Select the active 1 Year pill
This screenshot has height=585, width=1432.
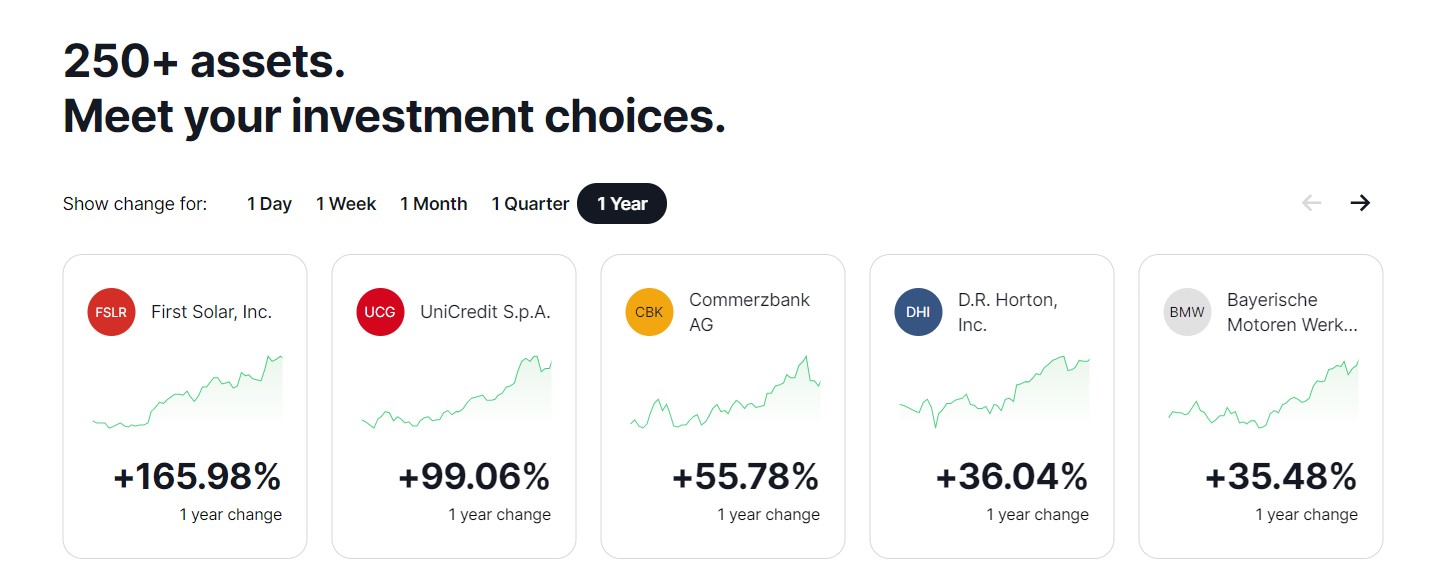pos(622,204)
